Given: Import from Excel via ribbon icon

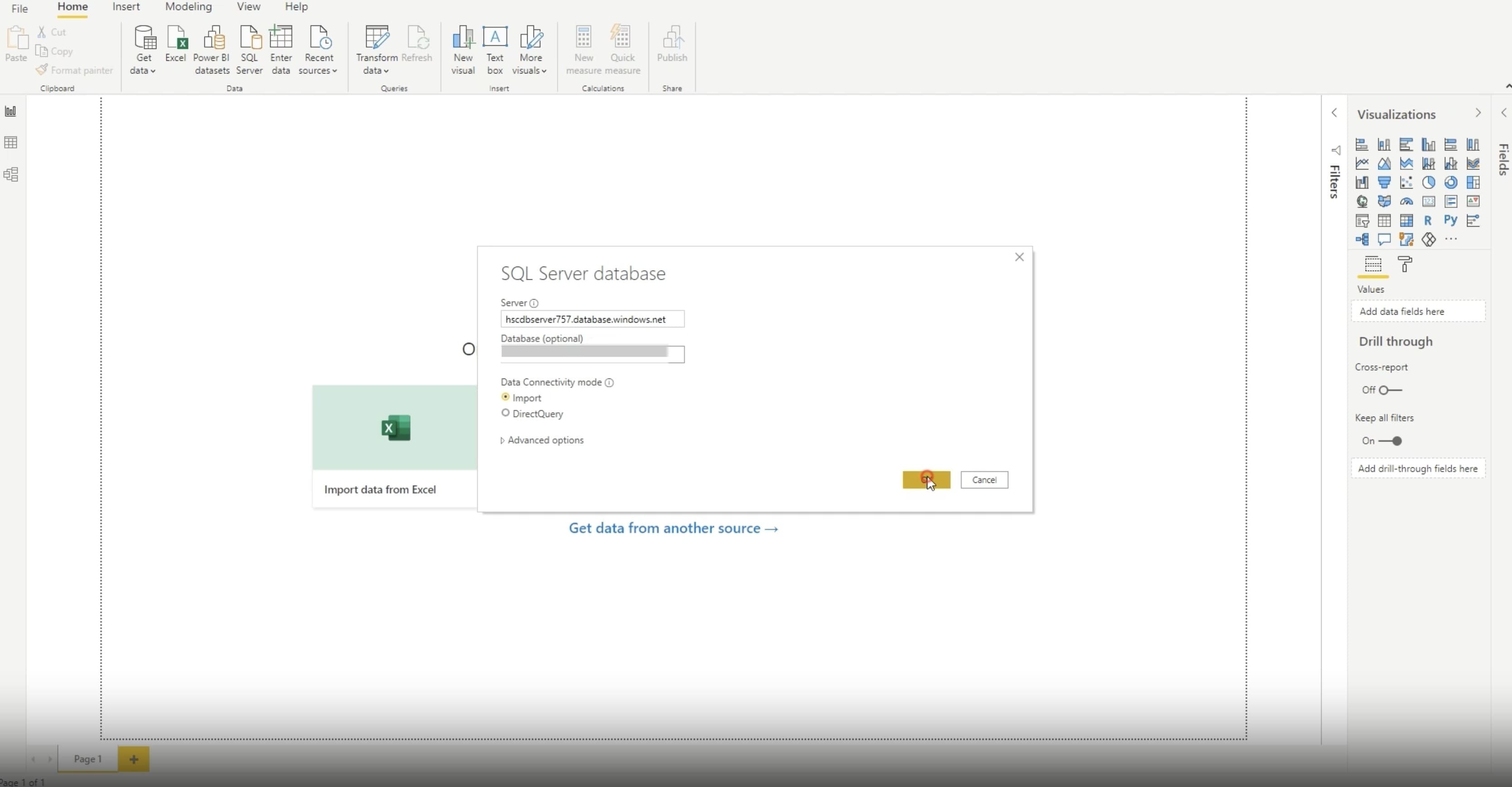Looking at the screenshot, I should (175, 44).
